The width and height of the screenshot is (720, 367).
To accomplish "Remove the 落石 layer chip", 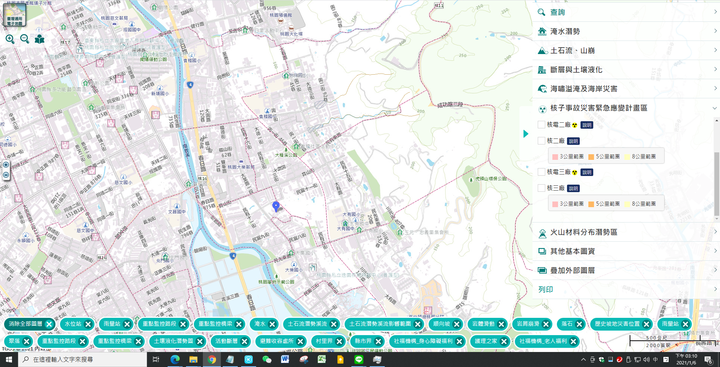I will pyautogui.click(x=579, y=324).
